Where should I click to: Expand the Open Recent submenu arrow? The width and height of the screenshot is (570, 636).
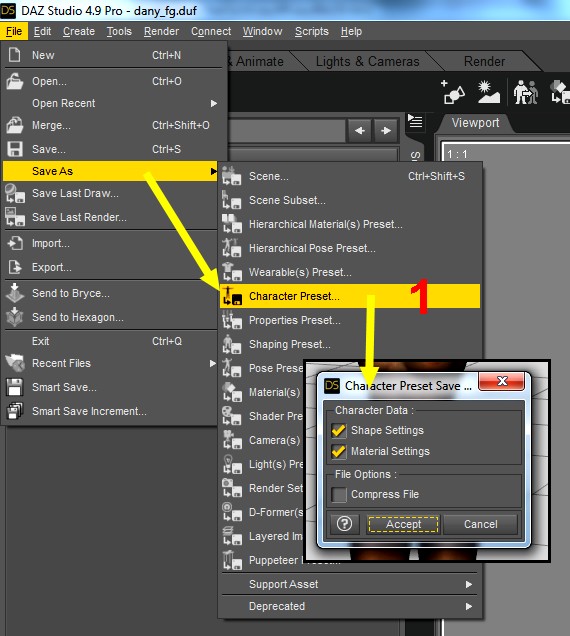pyautogui.click(x=214, y=103)
